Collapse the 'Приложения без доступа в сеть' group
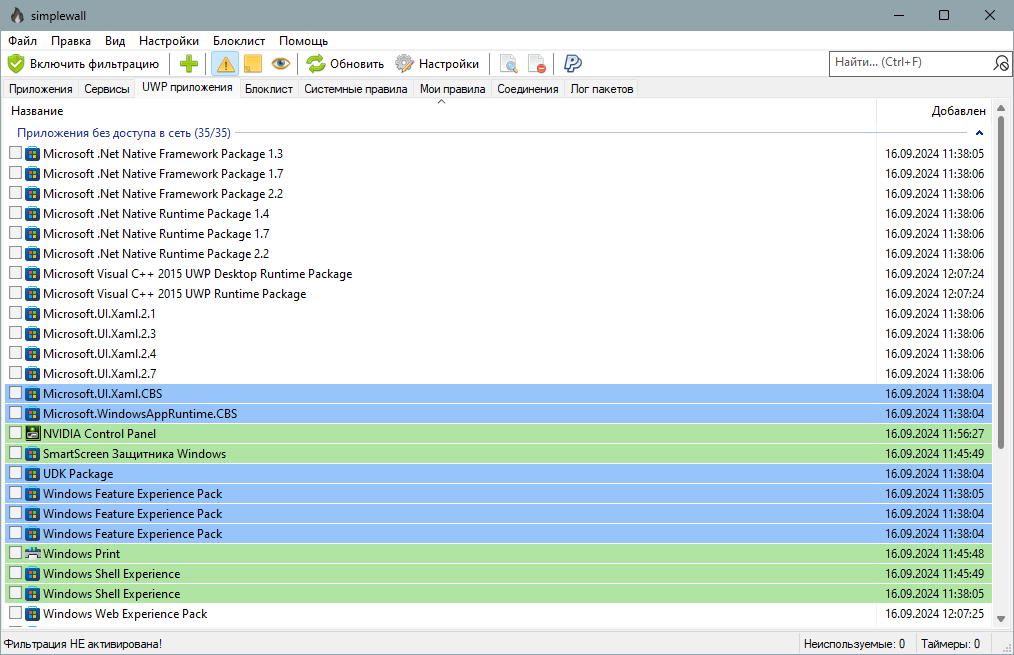This screenshot has height=655, width=1014. (979, 133)
